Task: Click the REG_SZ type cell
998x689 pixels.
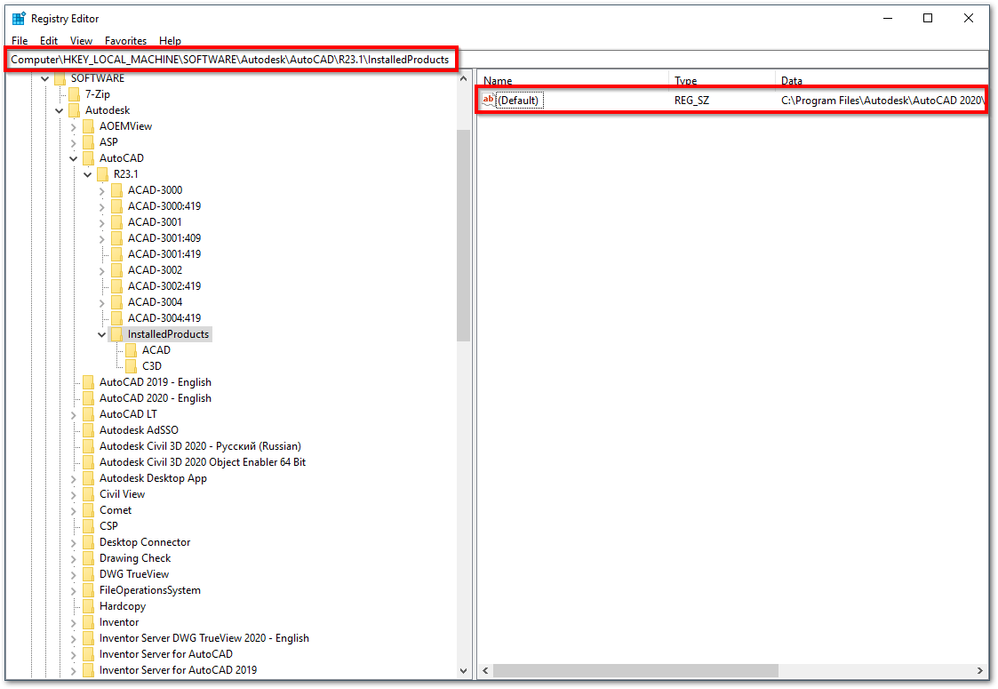Action: pos(692,101)
